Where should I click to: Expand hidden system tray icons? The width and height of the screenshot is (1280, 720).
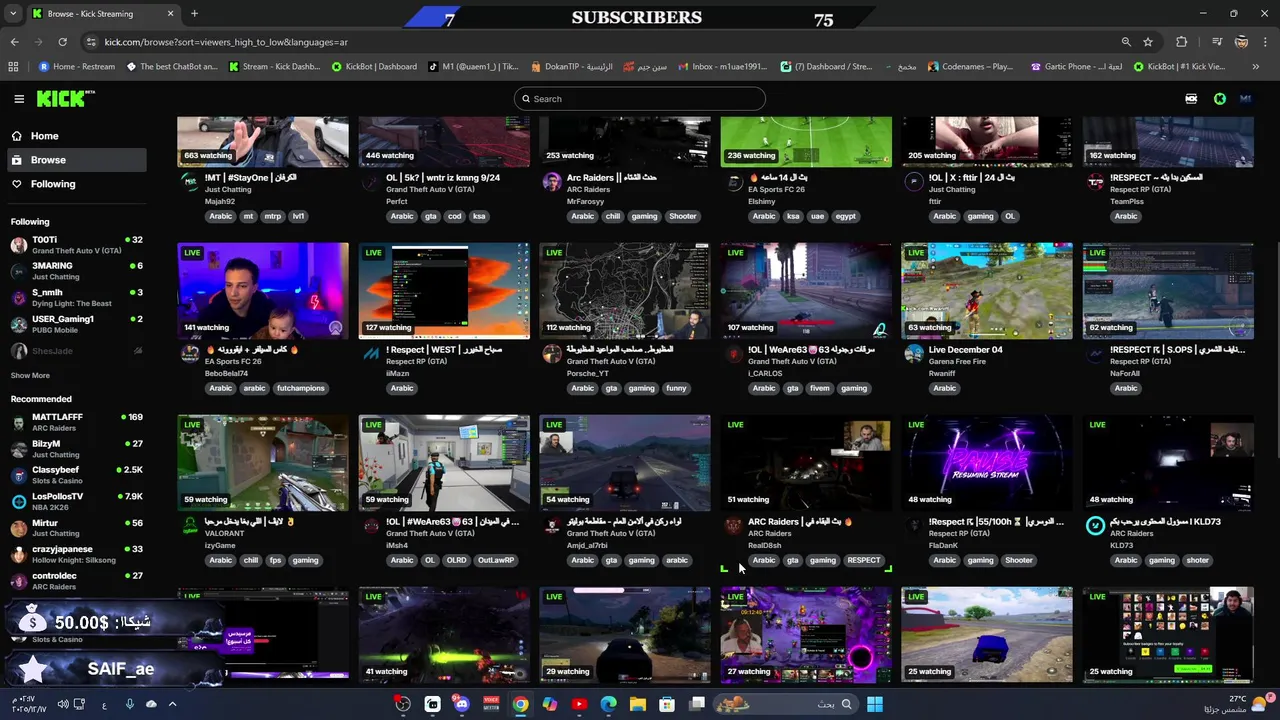click(172, 704)
